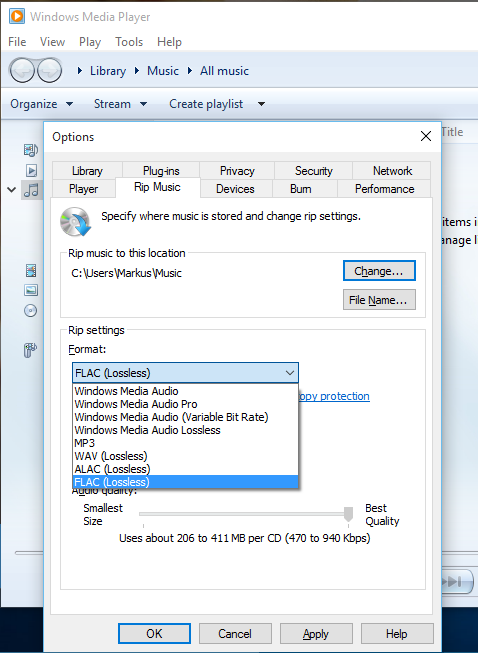478x653 pixels.
Task: Open the All music breadcrumb arrow
Action: click(x=190, y=71)
